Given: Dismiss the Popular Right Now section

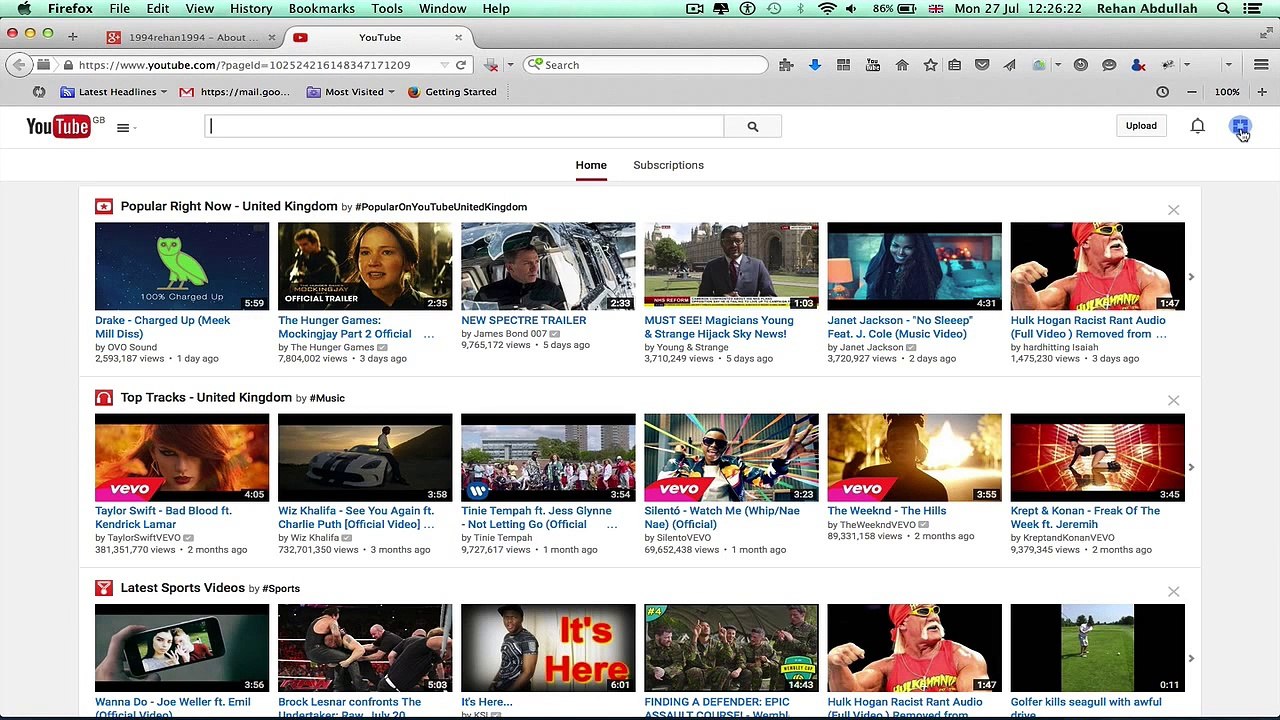Looking at the screenshot, I should 1173,210.
